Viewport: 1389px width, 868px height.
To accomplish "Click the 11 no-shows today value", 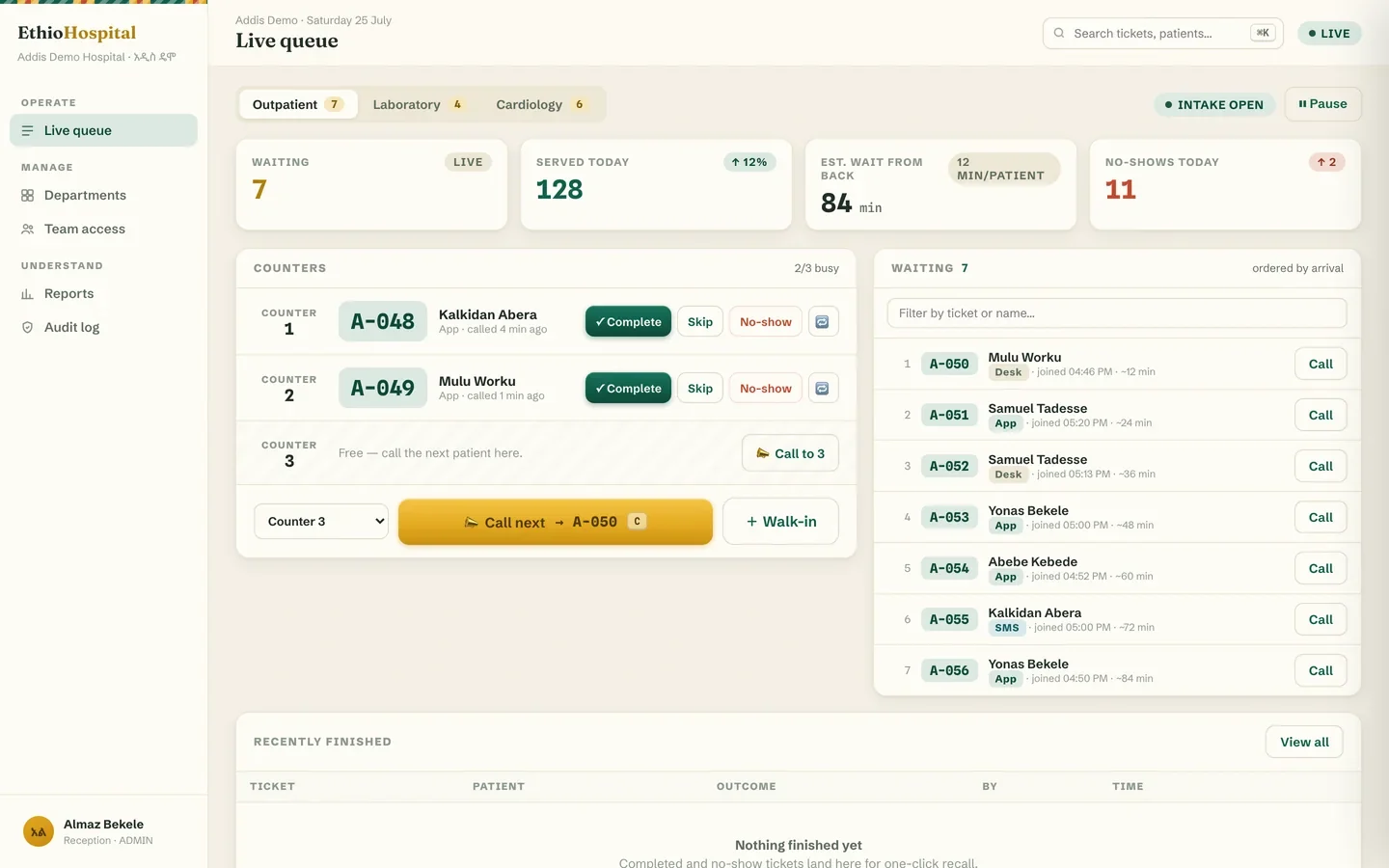I will click(1121, 190).
